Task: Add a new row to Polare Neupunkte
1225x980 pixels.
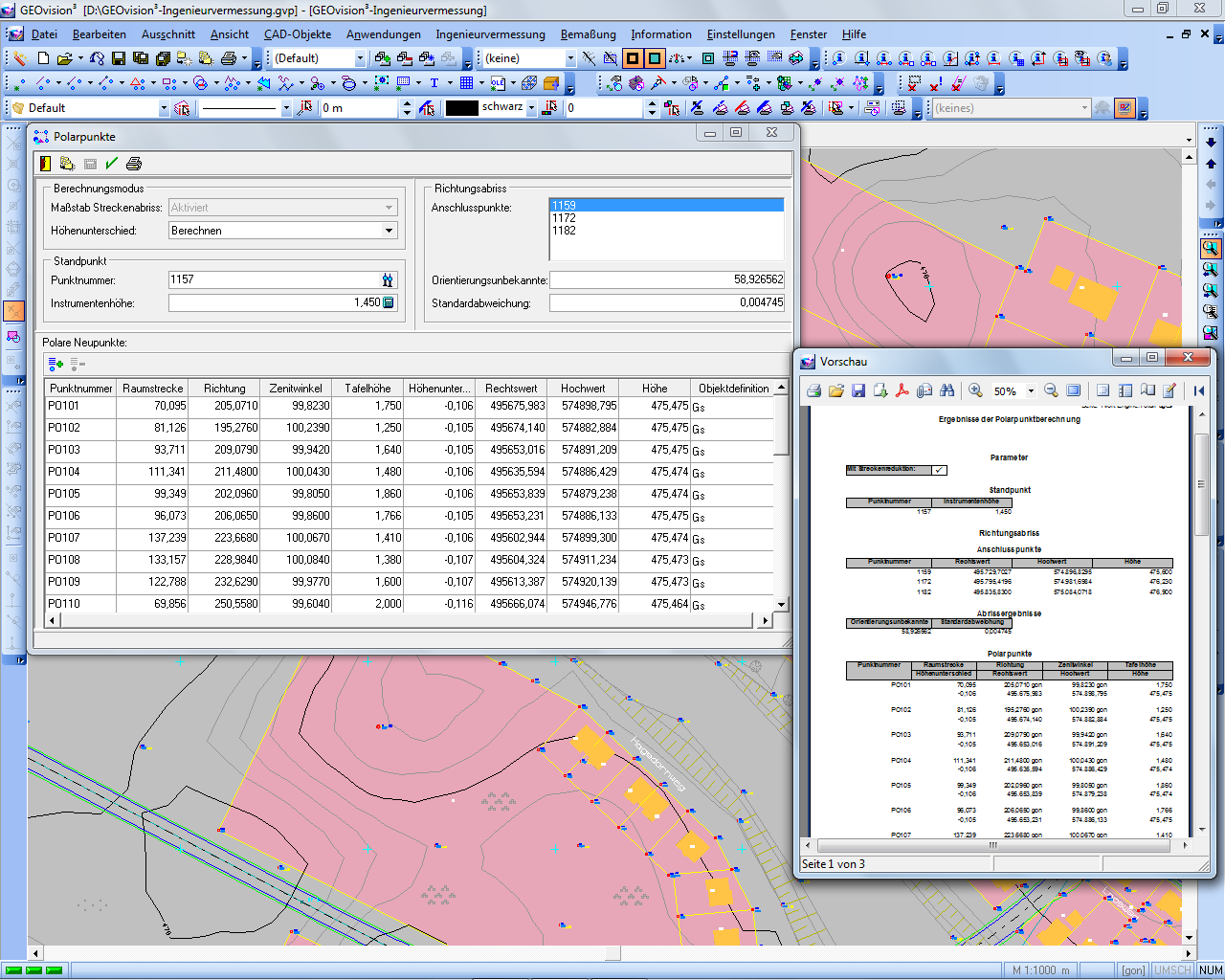Action: click(56, 364)
